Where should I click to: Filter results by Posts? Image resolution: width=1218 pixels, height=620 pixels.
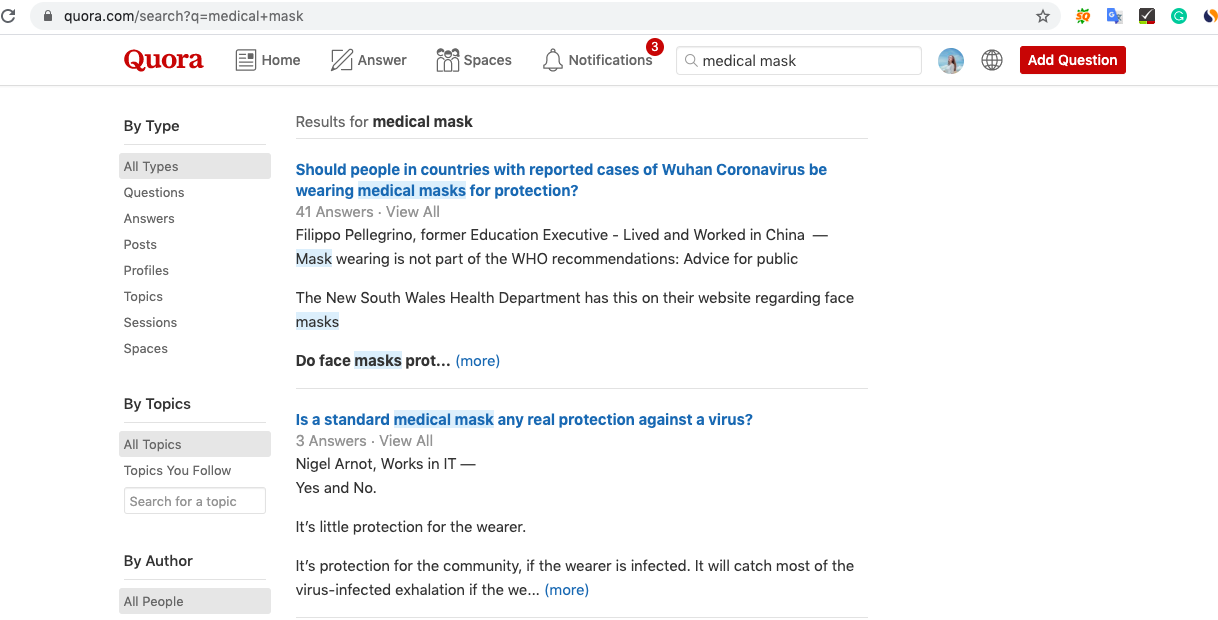(x=140, y=244)
